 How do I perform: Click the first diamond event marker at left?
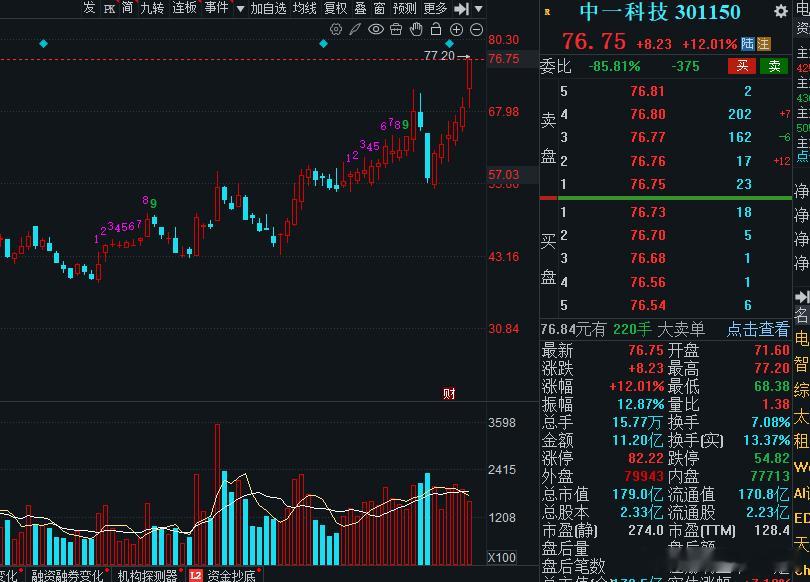pos(43,44)
